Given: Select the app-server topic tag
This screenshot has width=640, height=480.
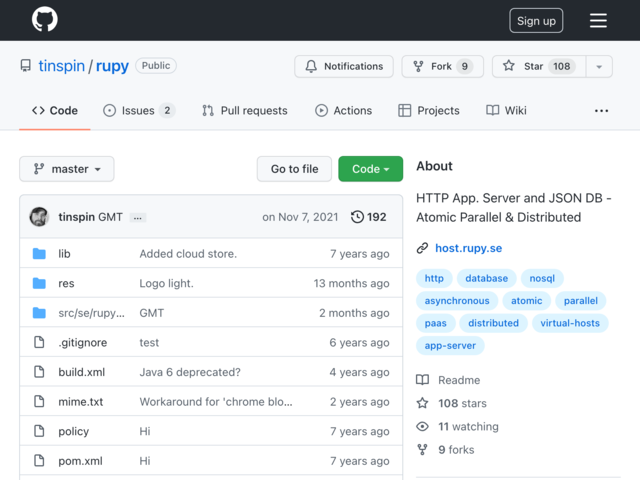Looking at the screenshot, I should (x=450, y=346).
